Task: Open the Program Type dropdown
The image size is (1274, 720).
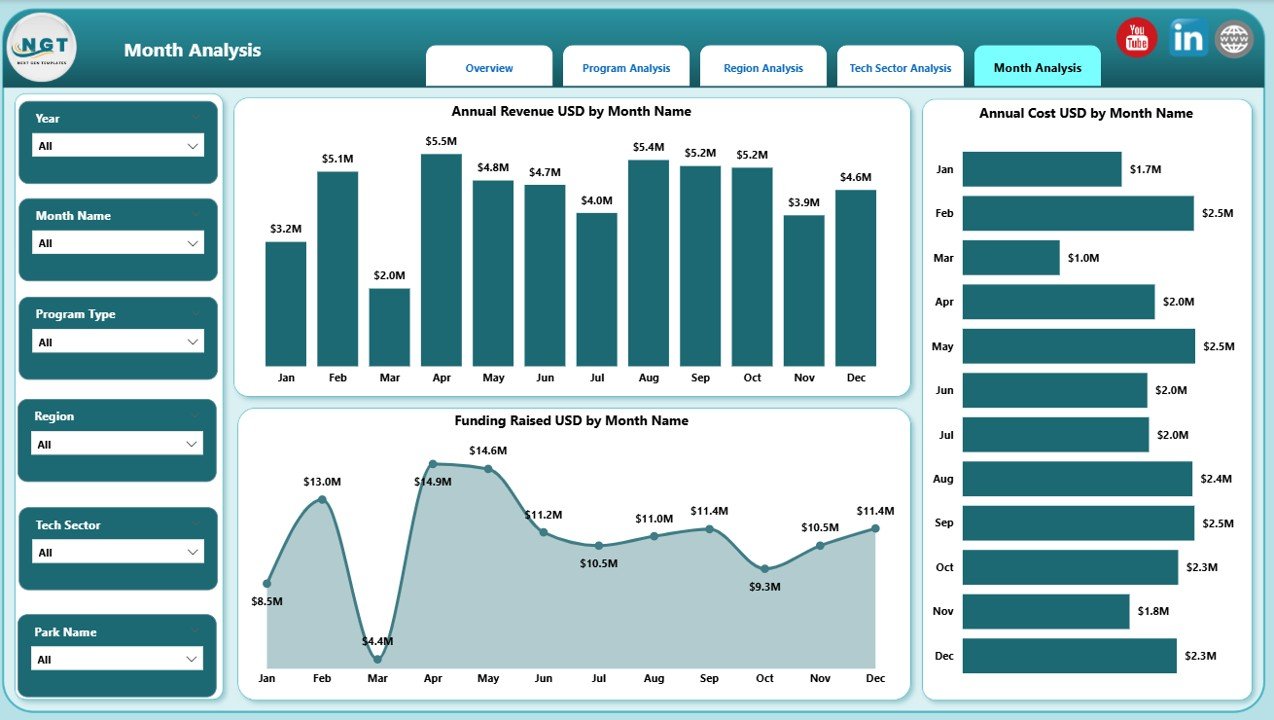Action: coord(196,342)
